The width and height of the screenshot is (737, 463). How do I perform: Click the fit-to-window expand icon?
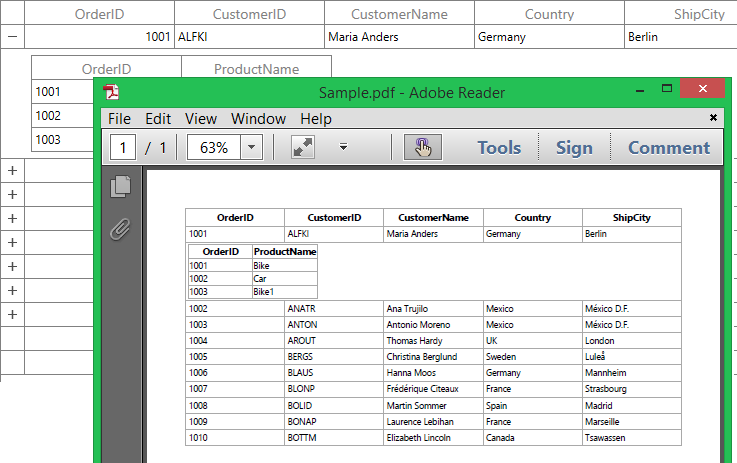(303, 147)
